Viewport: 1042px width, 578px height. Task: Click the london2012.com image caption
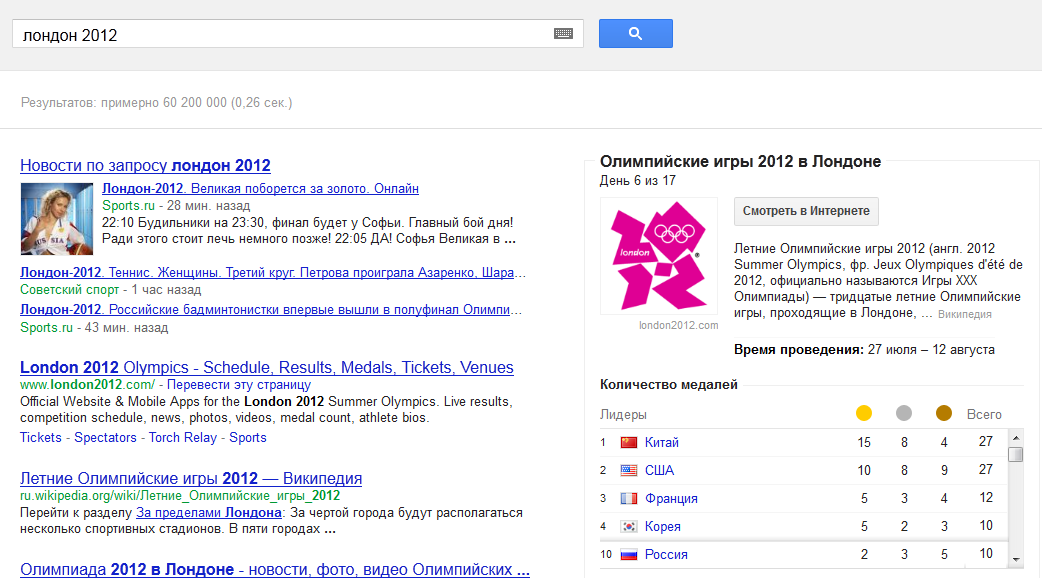pyautogui.click(x=678, y=326)
